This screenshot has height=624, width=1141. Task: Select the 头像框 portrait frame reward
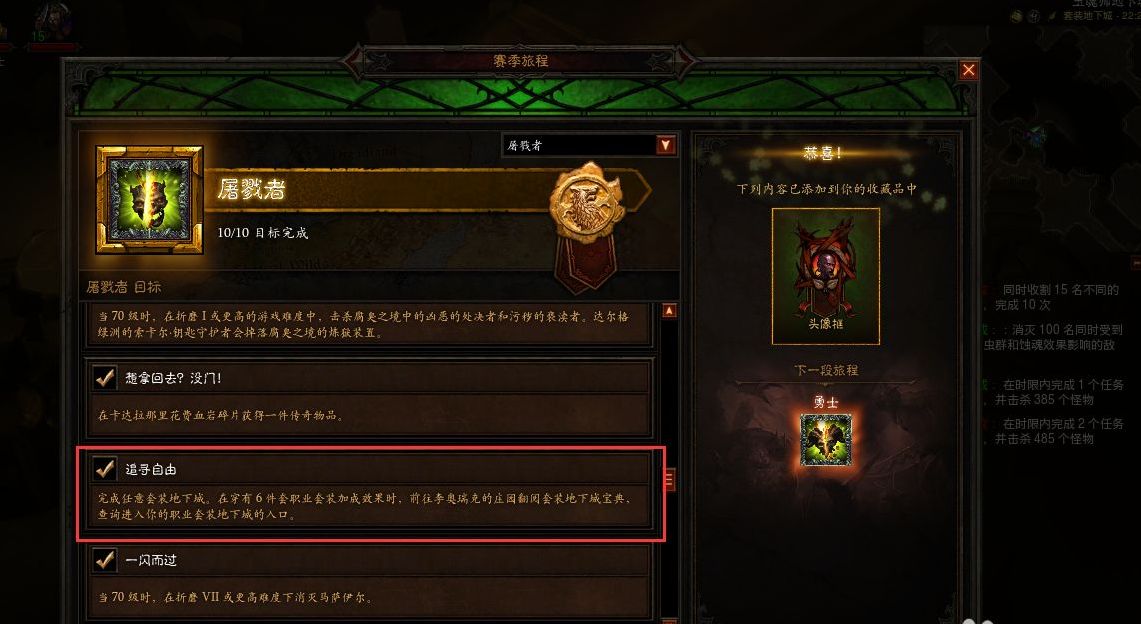tap(826, 276)
